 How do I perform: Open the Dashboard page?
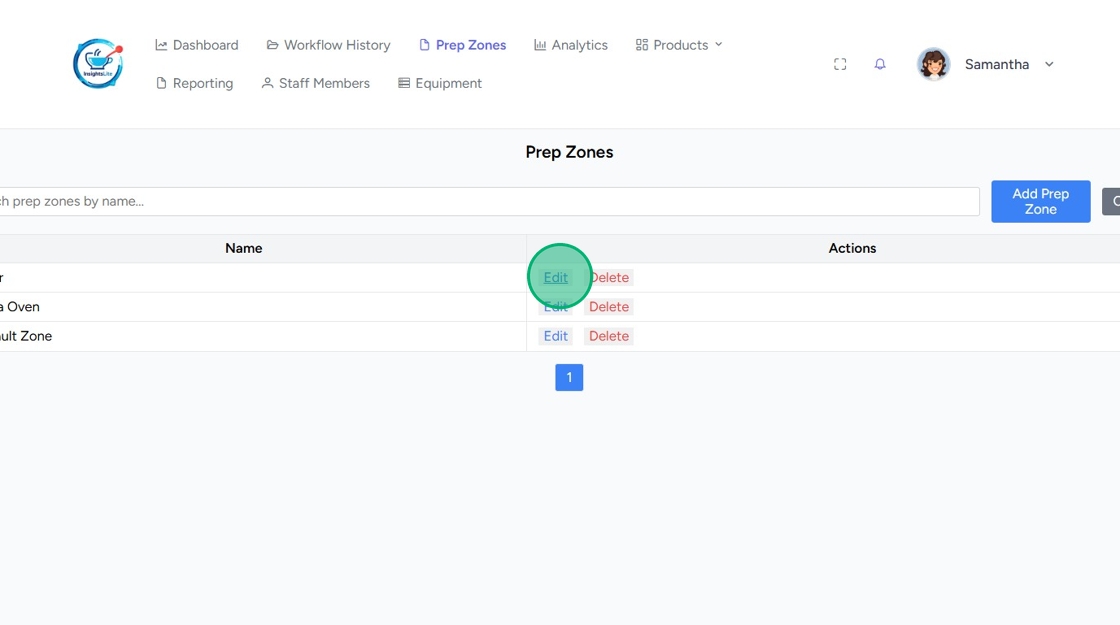(x=197, y=45)
